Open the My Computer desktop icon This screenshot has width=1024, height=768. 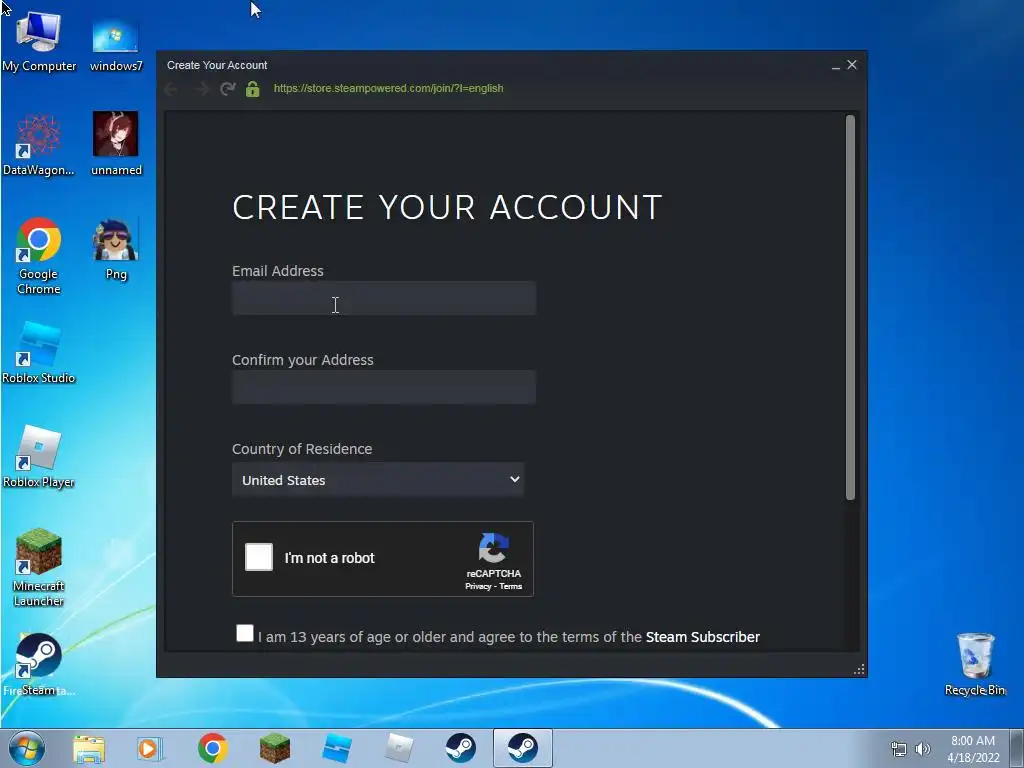39,40
